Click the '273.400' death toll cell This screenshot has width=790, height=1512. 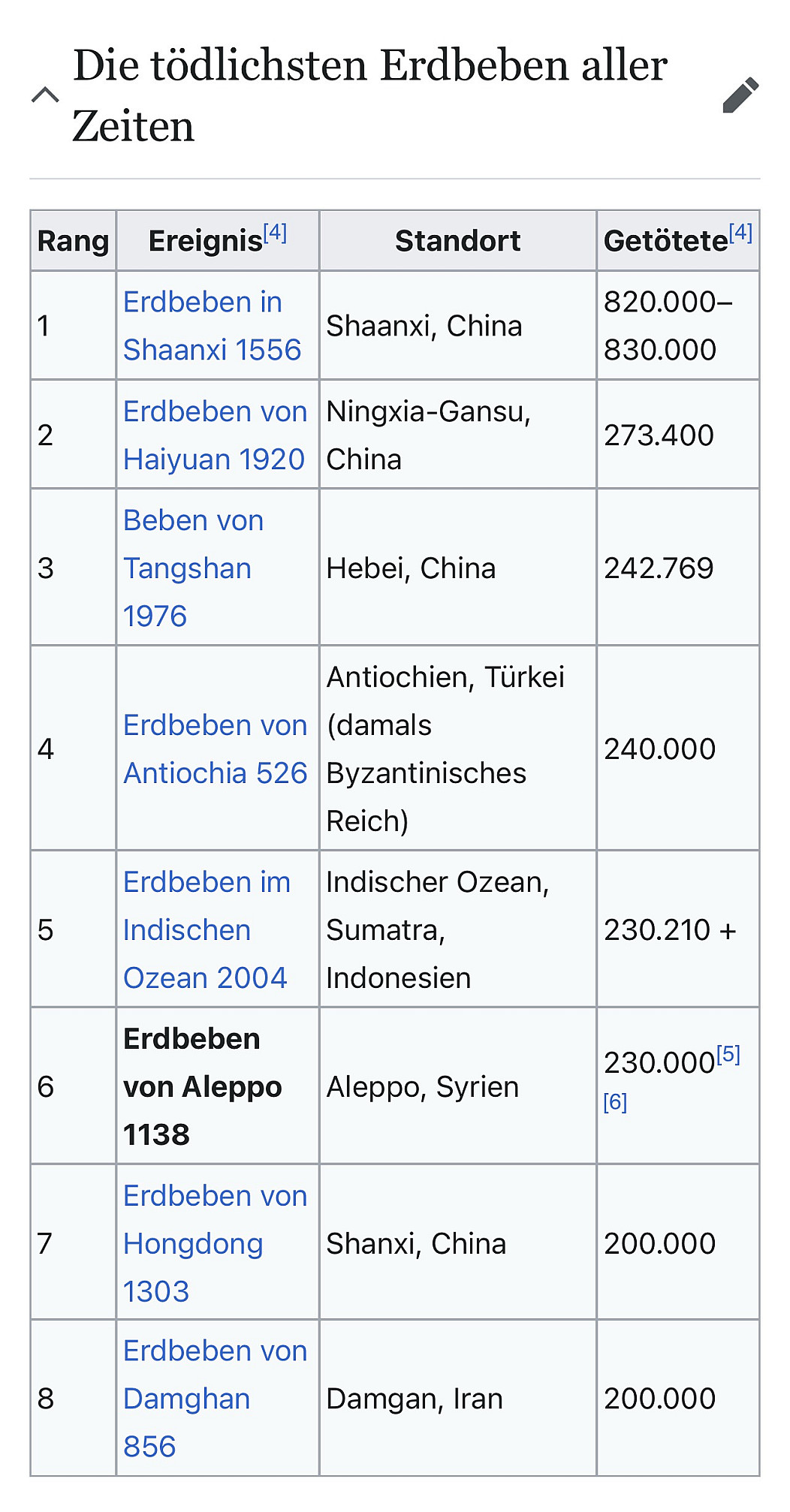pos(659,435)
